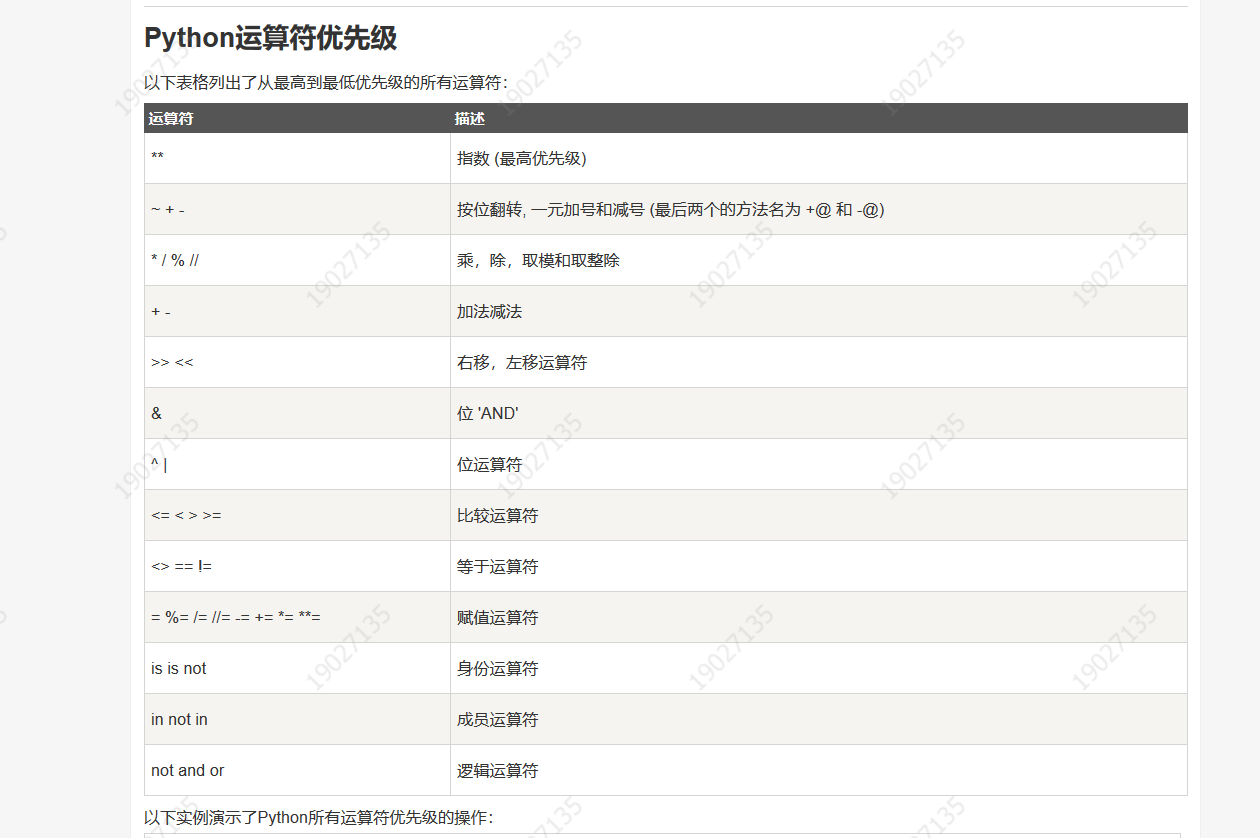Click the description "右移，左移运算符"
The image size is (1260, 838).
tap(522, 362)
